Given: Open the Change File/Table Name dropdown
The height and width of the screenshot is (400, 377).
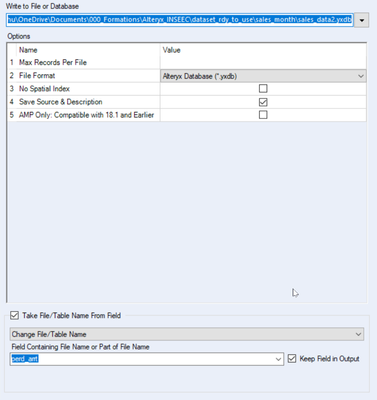Looking at the screenshot, I should [187, 334].
